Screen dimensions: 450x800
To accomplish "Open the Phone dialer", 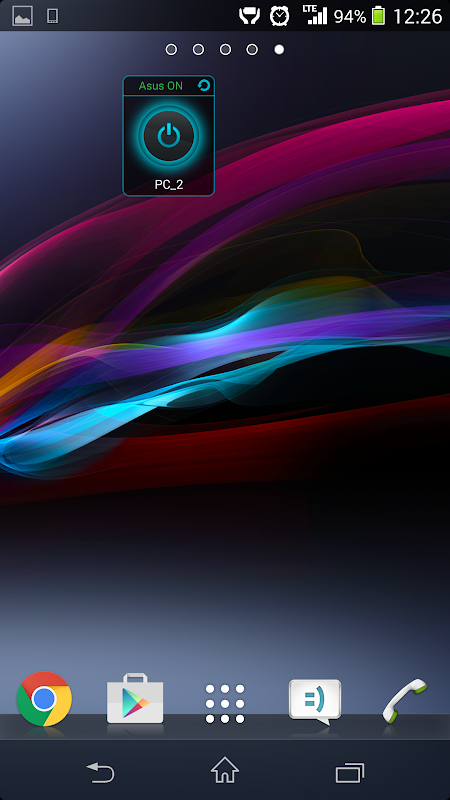I will tap(405, 700).
